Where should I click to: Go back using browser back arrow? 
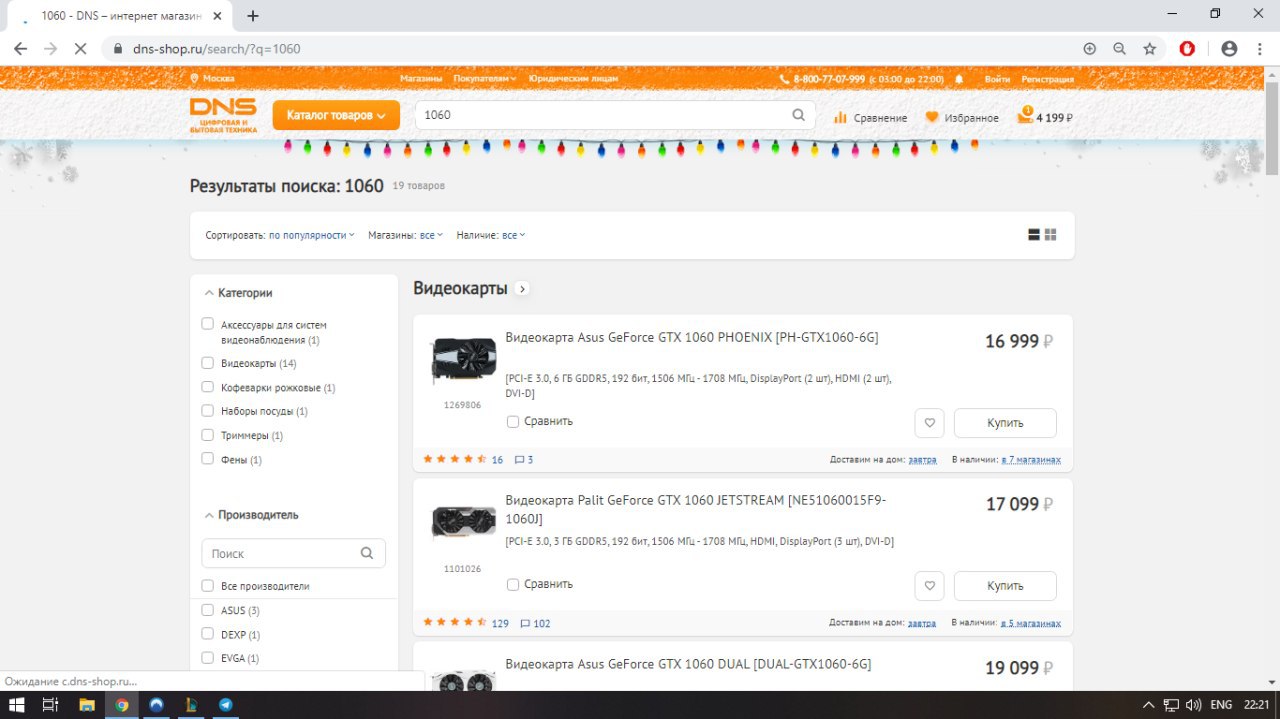pyautogui.click(x=20, y=48)
